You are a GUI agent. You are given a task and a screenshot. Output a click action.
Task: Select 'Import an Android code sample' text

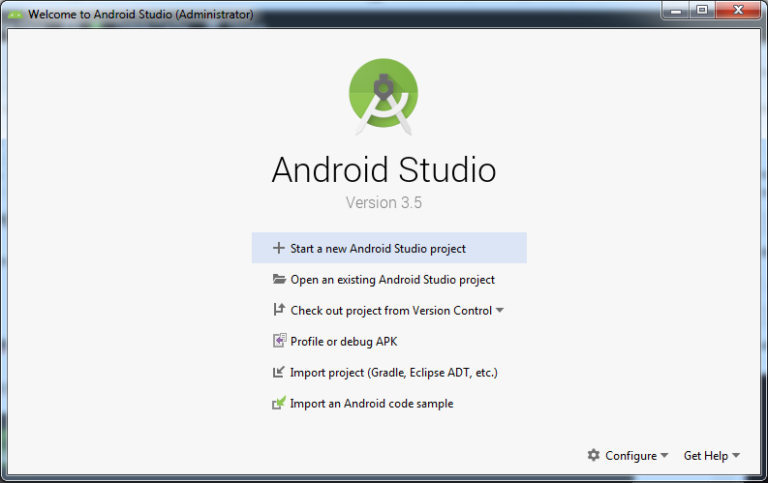(371, 404)
